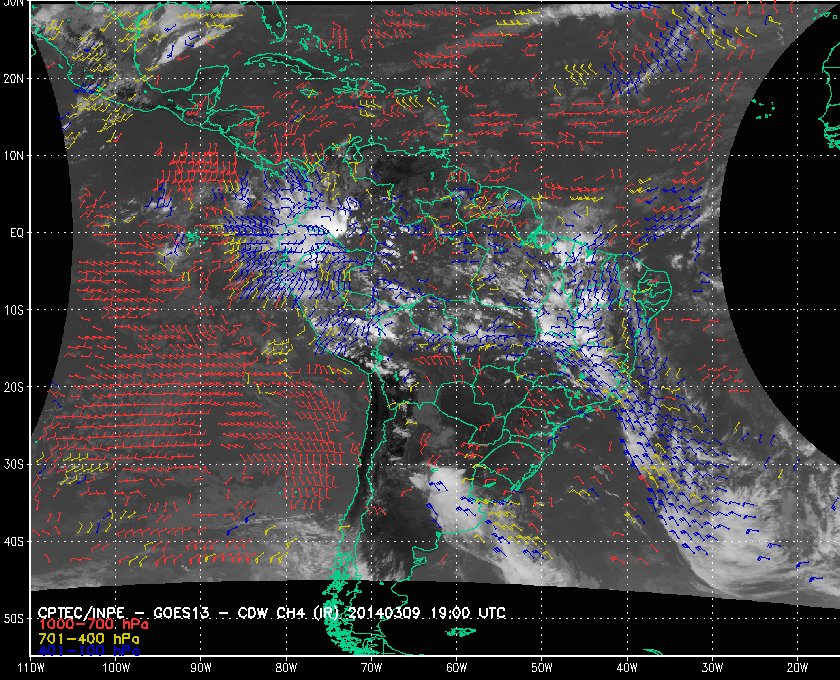The height and width of the screenshot is (680, 840).
Task: Click the 70W longitude label
Action: pos(371,667)
